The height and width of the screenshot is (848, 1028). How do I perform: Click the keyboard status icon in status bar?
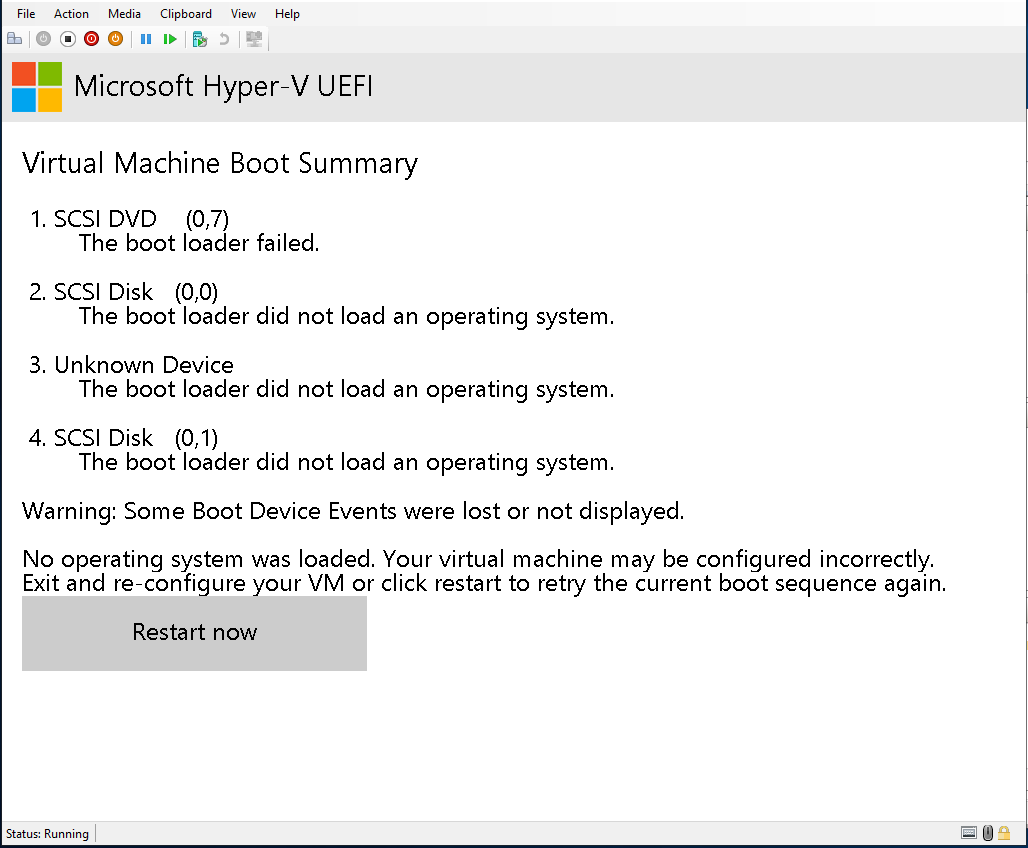tap(969, 833)
